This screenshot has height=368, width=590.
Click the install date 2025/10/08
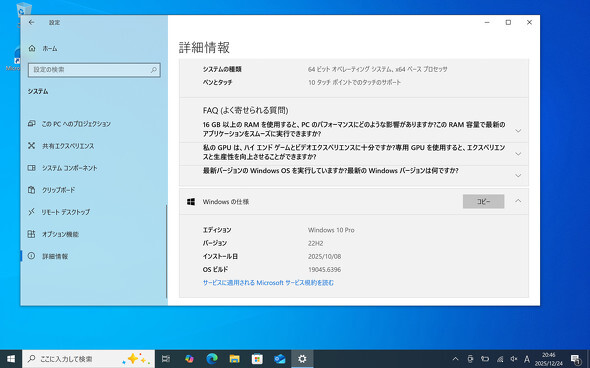click(324, 256)
